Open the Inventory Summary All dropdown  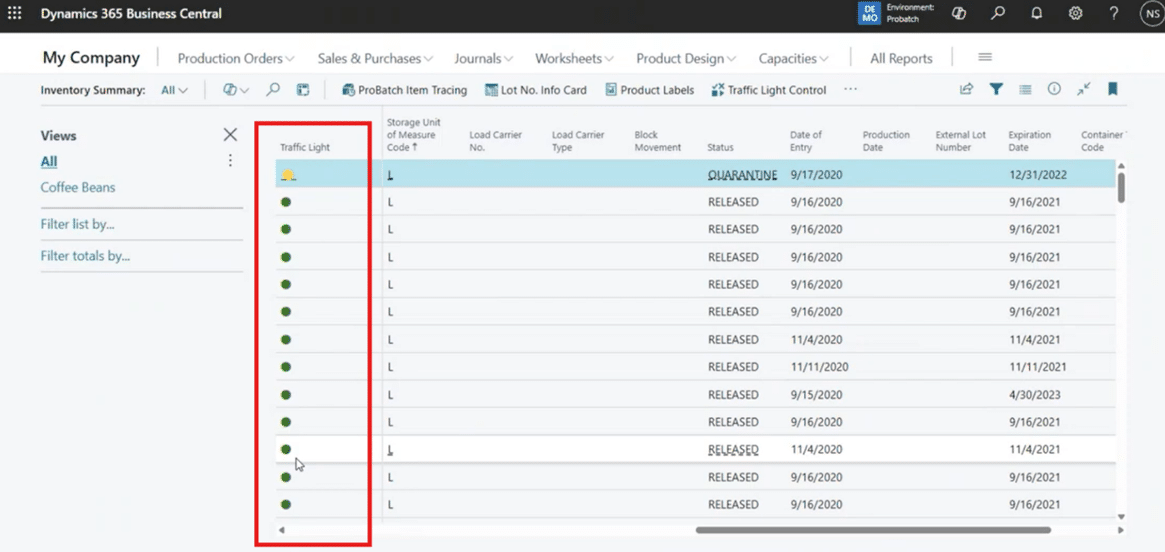(174, 90)
